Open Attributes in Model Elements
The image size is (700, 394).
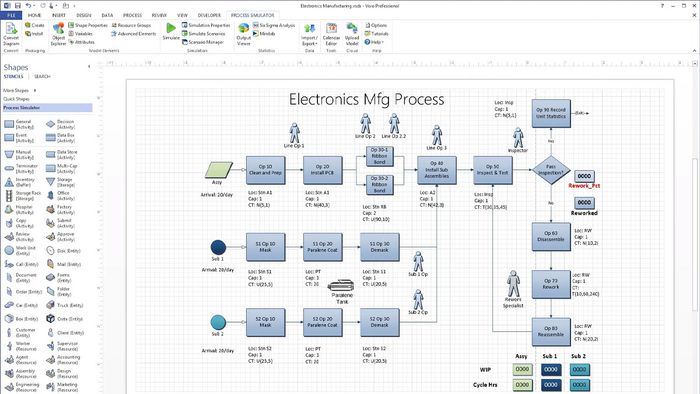[x=81, y=42]
